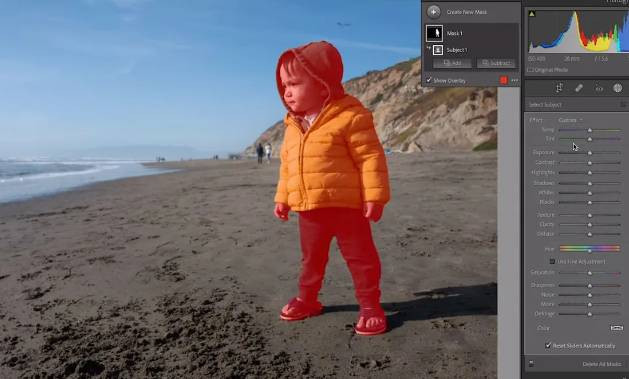Click the Blacks slider handle
The image size is (629, 379).
point(590,202)
